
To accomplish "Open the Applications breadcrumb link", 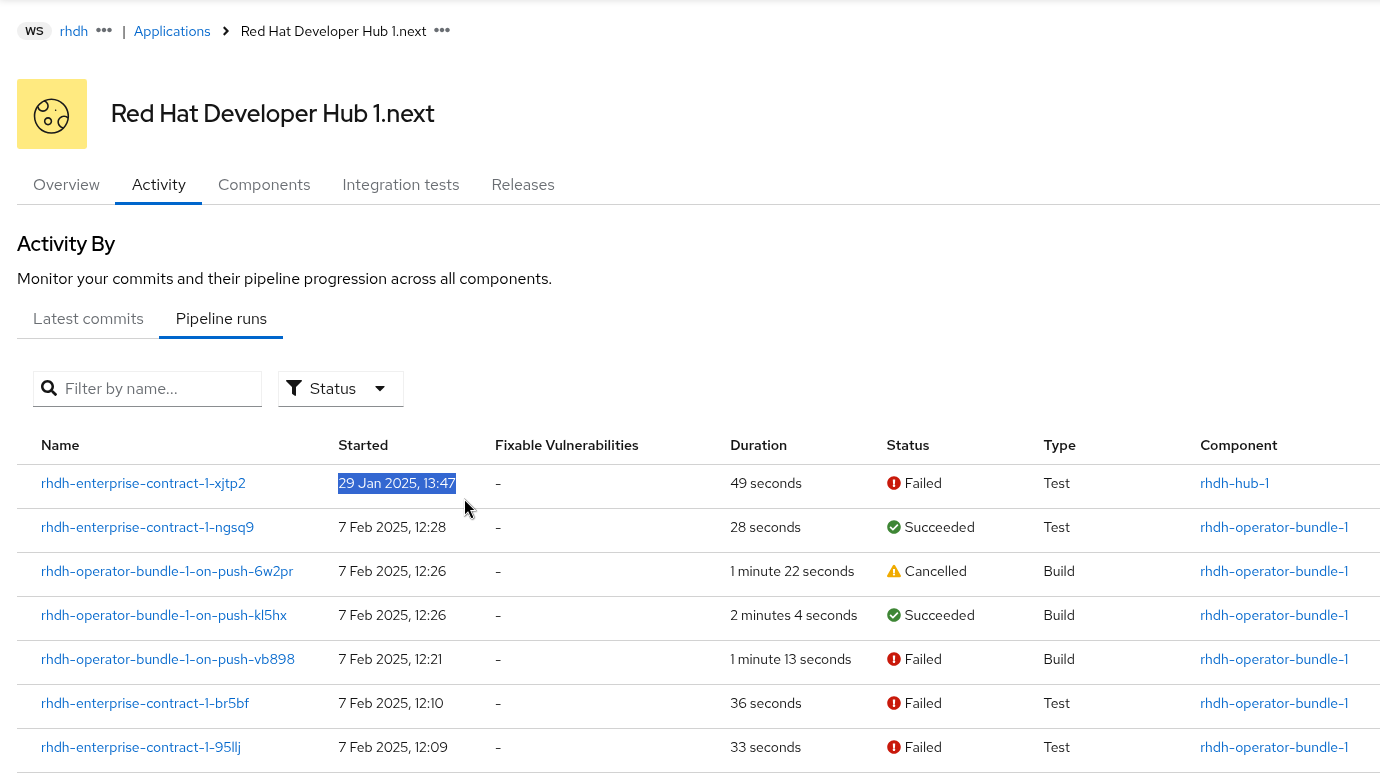I will [x=172, y=31].
